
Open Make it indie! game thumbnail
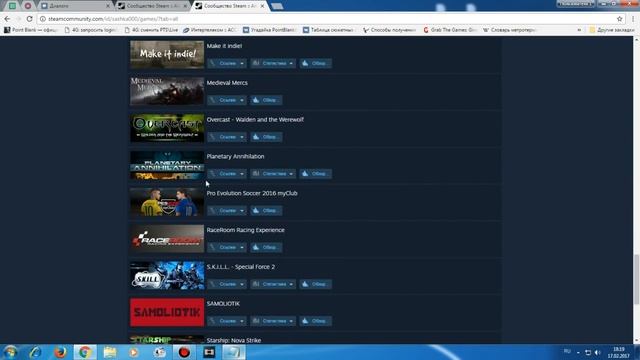click(x=167, y=54)
